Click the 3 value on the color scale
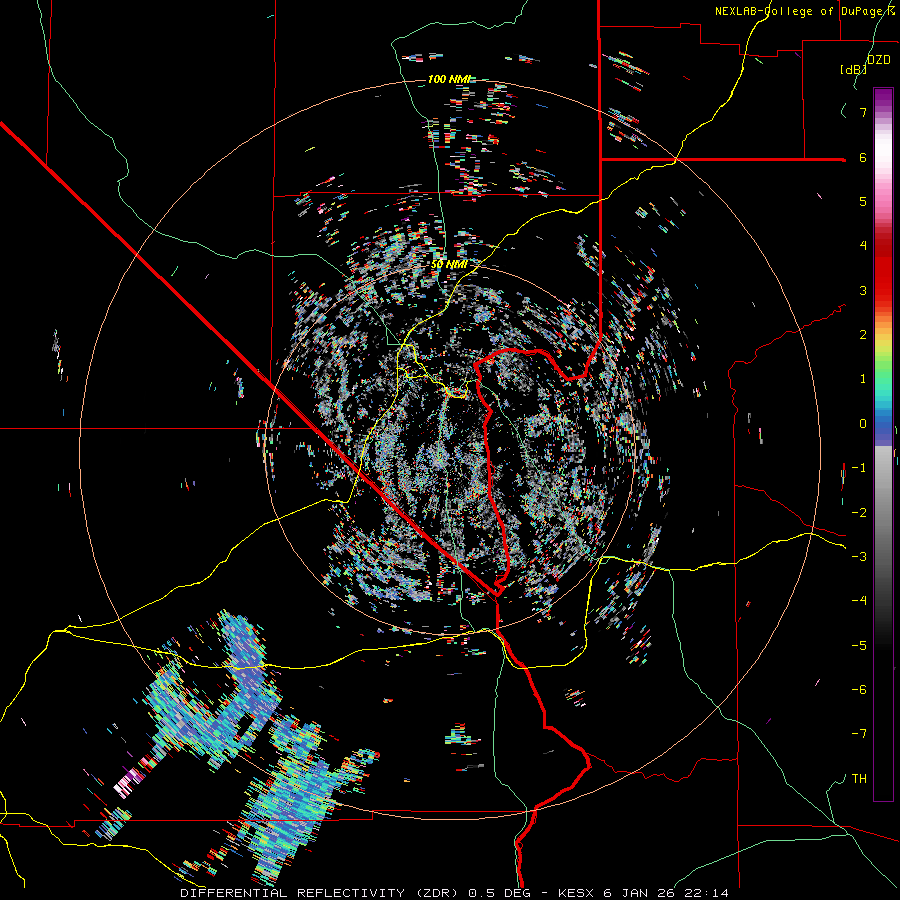The height and width of the screenshot is (900, 900). (863, 290)
